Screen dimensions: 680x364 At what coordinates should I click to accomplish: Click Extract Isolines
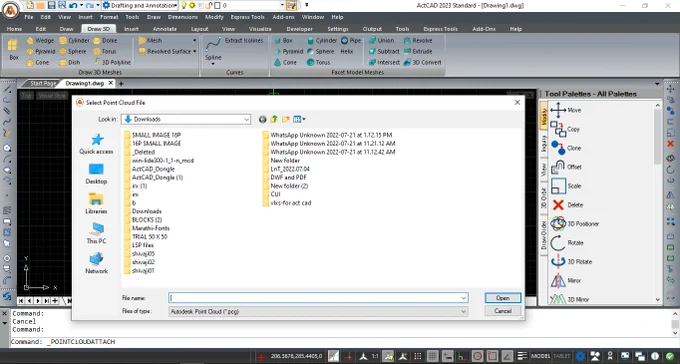(244, 40)
